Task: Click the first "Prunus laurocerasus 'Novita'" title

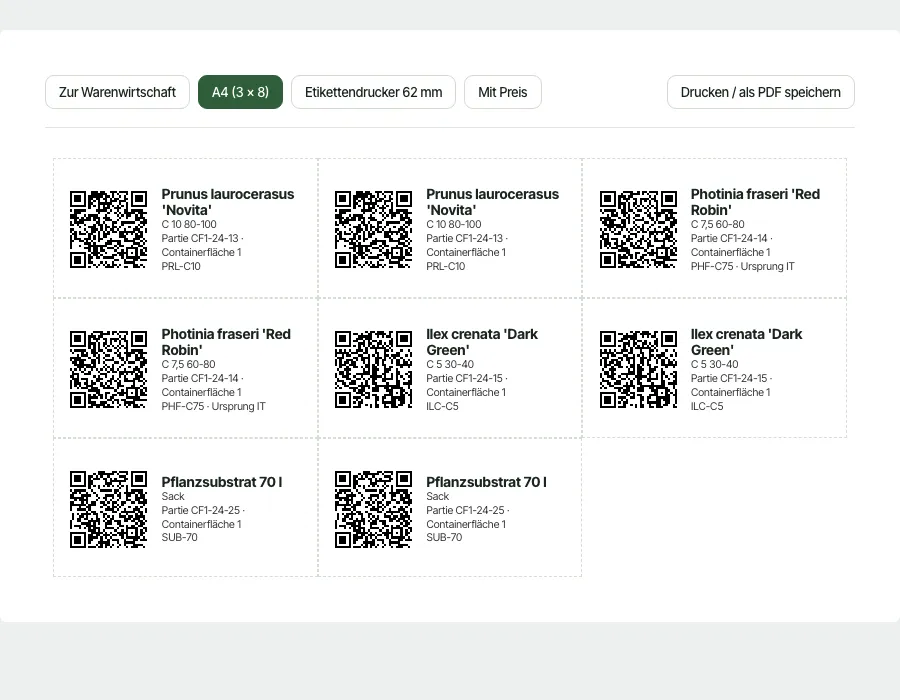Action: (x=228, y=202)
